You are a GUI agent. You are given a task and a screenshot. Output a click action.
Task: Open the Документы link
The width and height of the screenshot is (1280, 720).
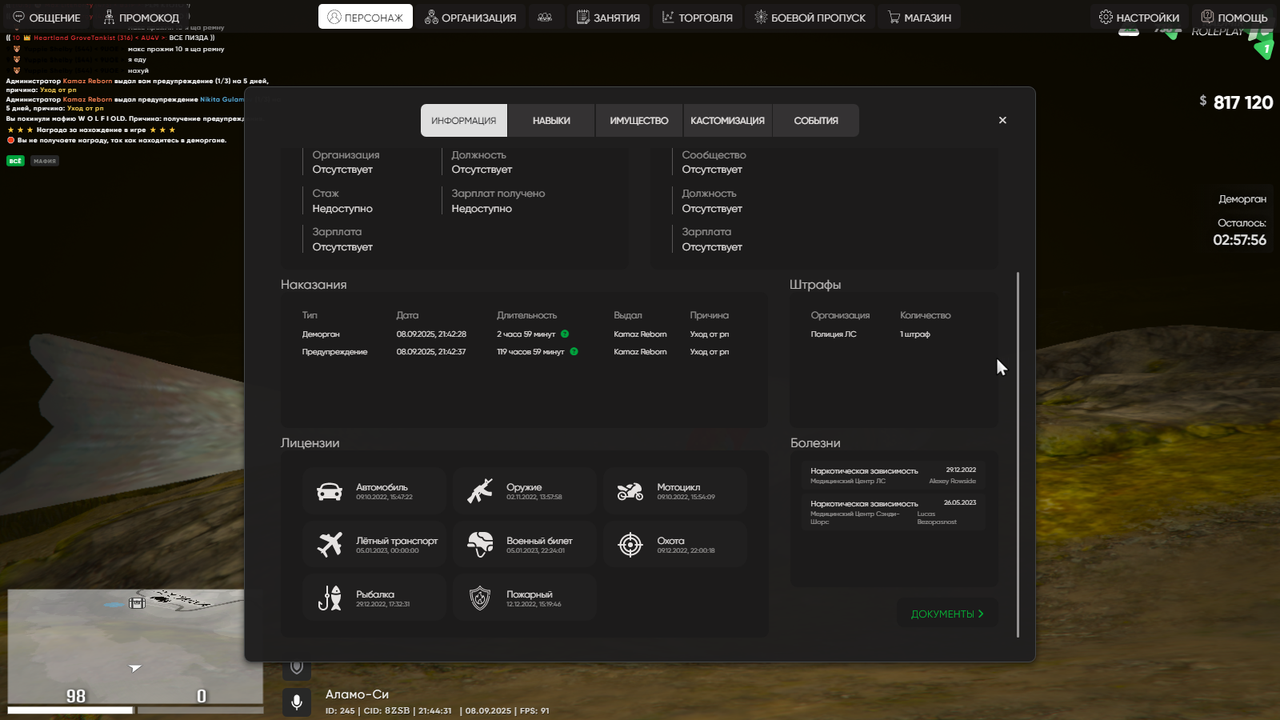[x=947, y=614]
